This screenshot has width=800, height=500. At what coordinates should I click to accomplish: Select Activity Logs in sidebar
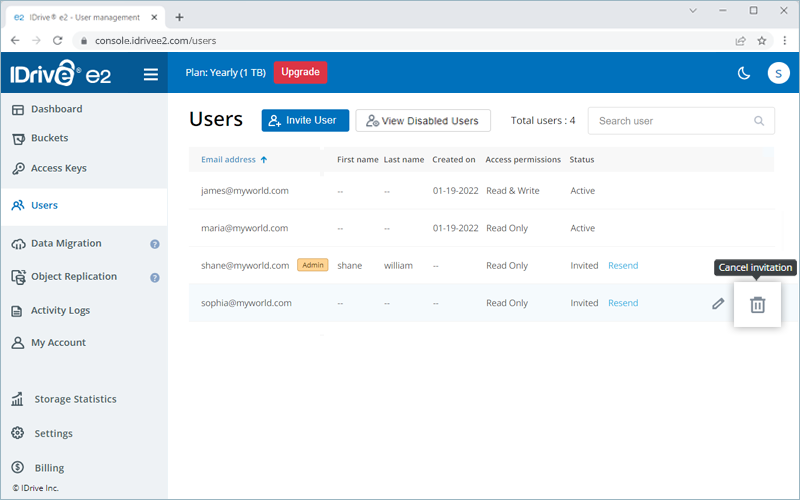pos(60,310)
